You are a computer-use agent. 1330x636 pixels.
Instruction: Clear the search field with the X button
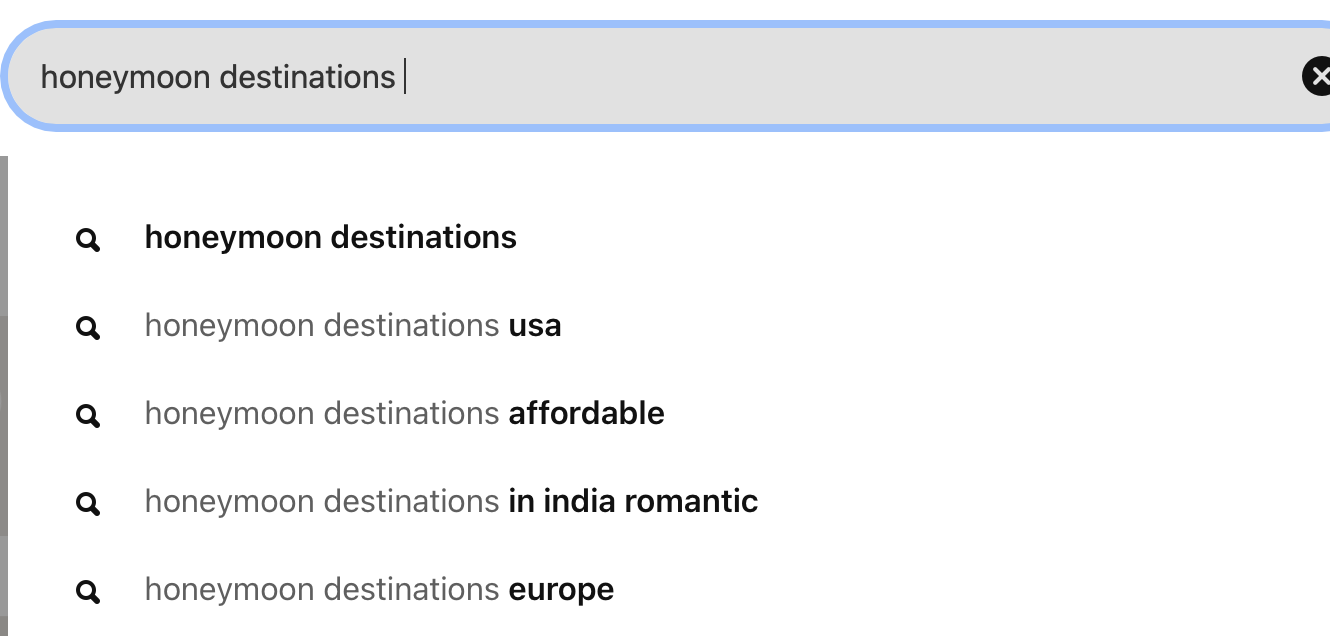[1318, 76]
